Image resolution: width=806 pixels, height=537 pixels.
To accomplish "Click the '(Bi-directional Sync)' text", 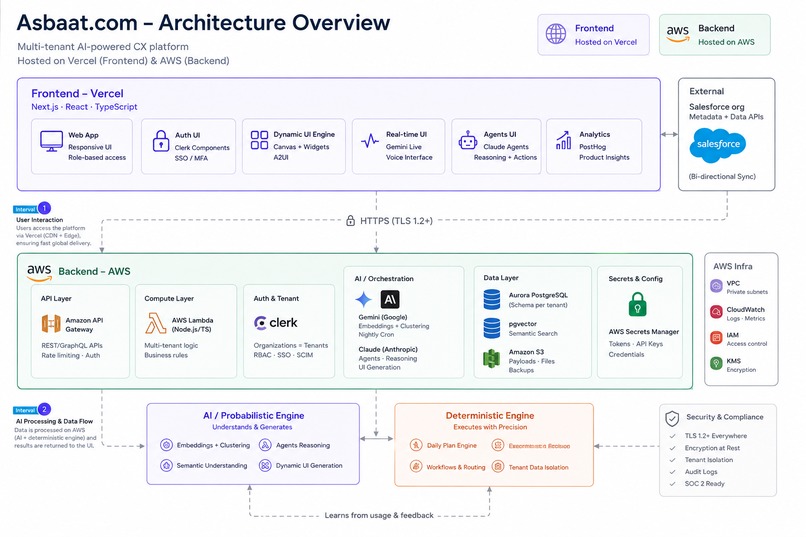I will click(x=722, y=176).
